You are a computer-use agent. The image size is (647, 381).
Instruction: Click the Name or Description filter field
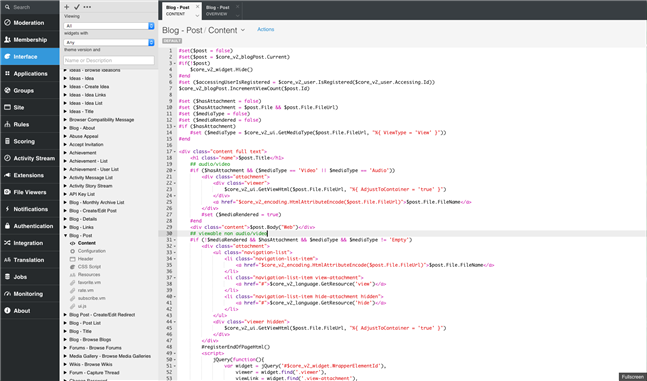pos(109,60)
